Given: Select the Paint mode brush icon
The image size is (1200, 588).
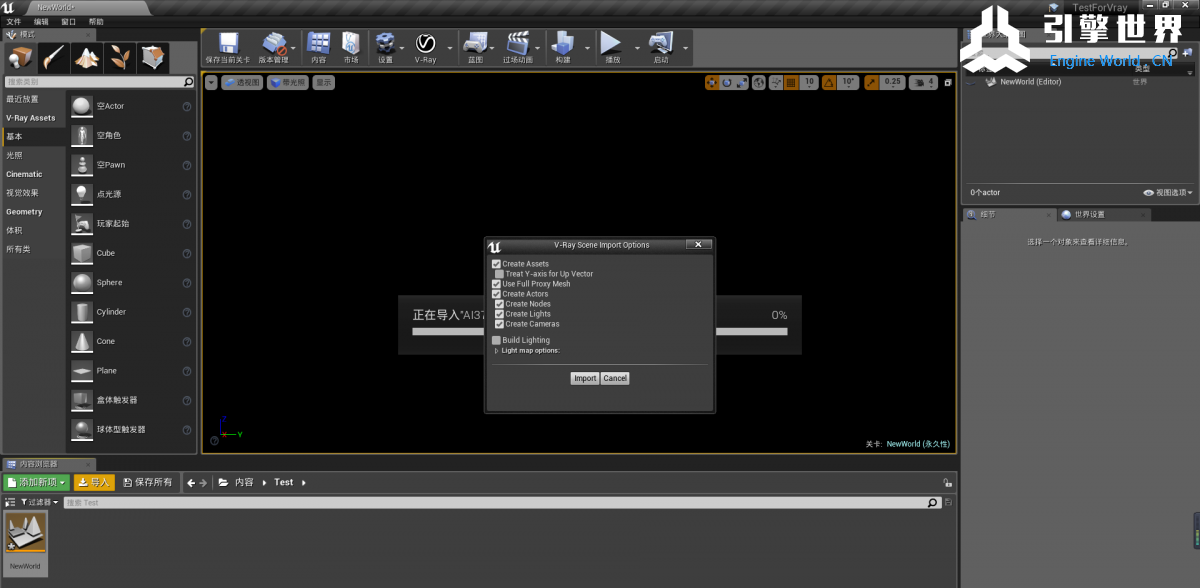Looking at the screenshot, I should [54, 57].
